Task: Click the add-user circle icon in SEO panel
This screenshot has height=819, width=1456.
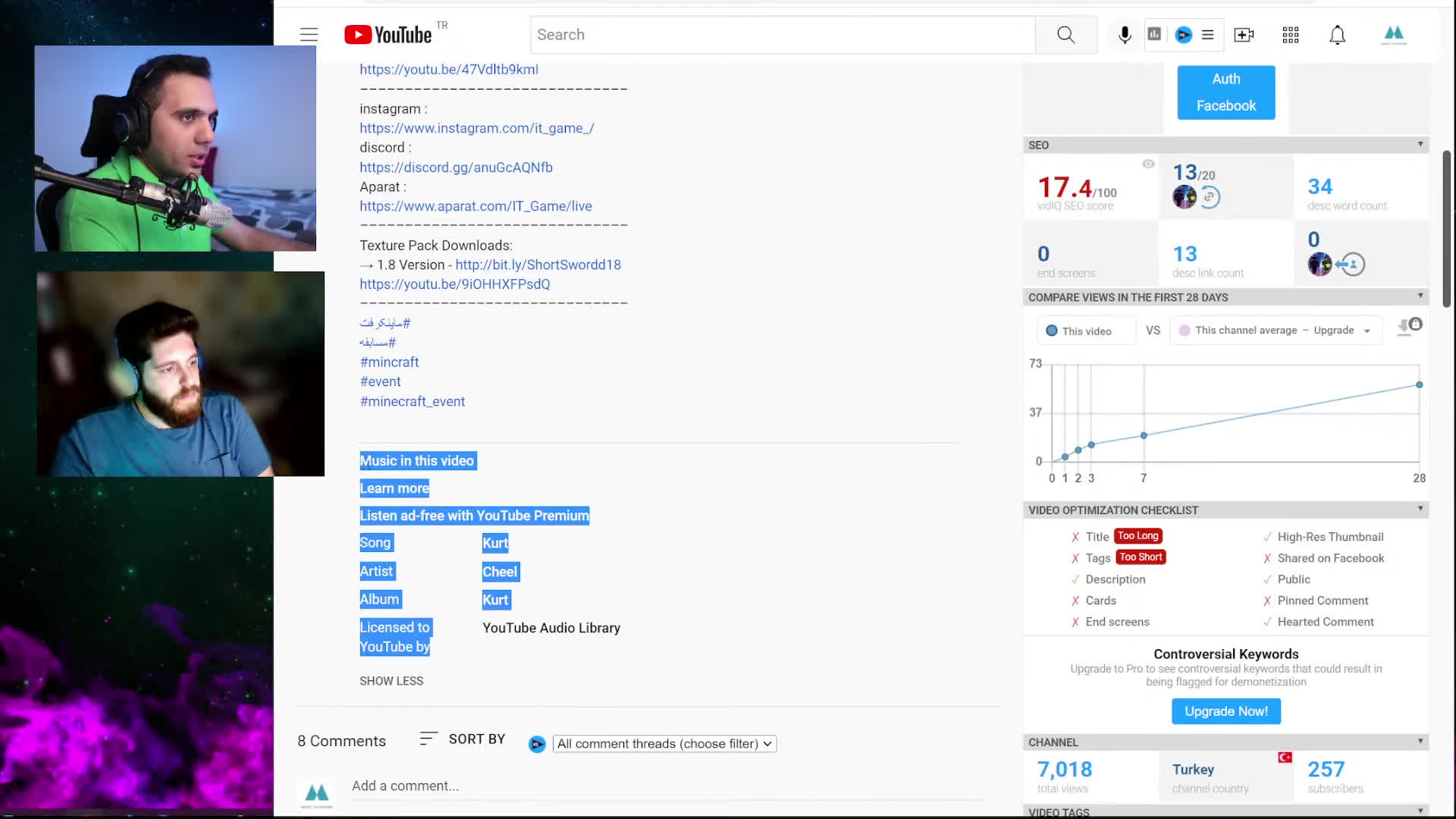Action: tap(1351, 264)
